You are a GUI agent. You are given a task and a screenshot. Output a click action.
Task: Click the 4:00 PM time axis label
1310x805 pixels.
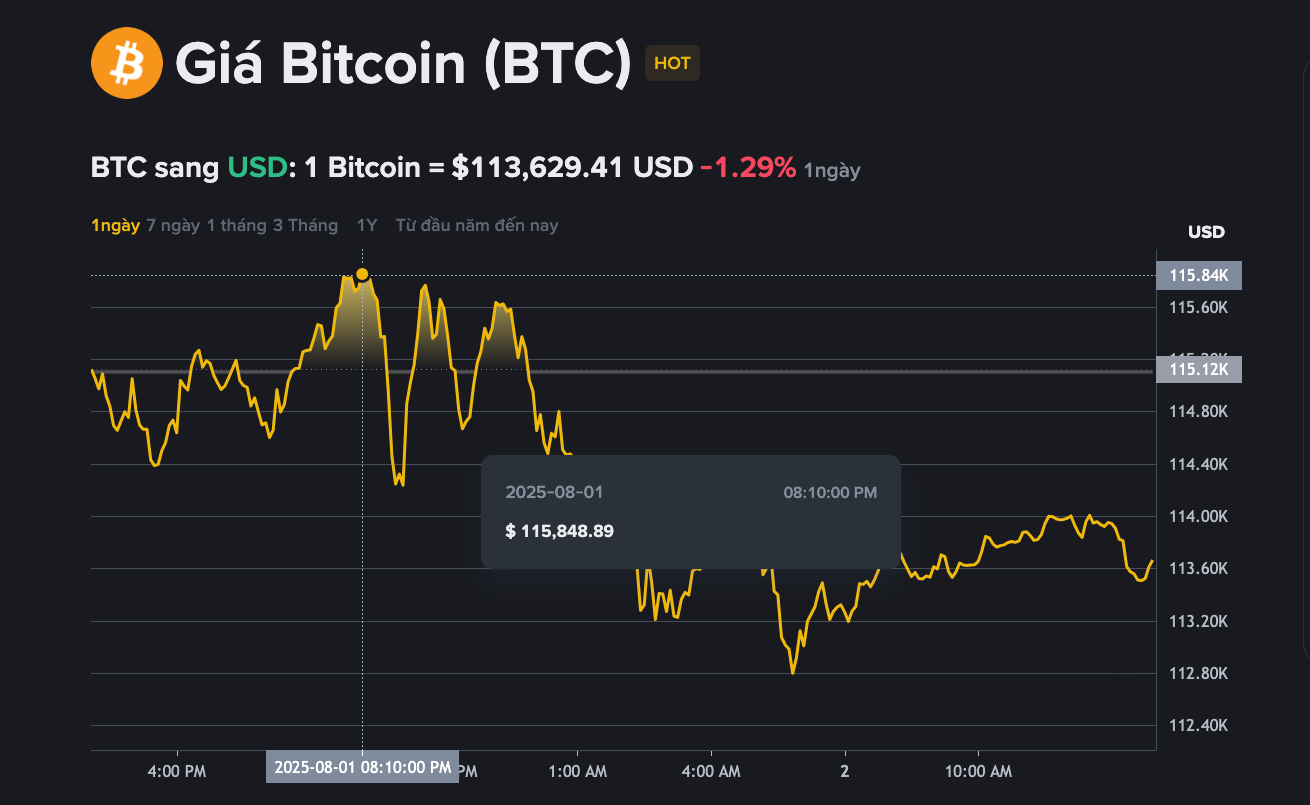coord(177,771)
